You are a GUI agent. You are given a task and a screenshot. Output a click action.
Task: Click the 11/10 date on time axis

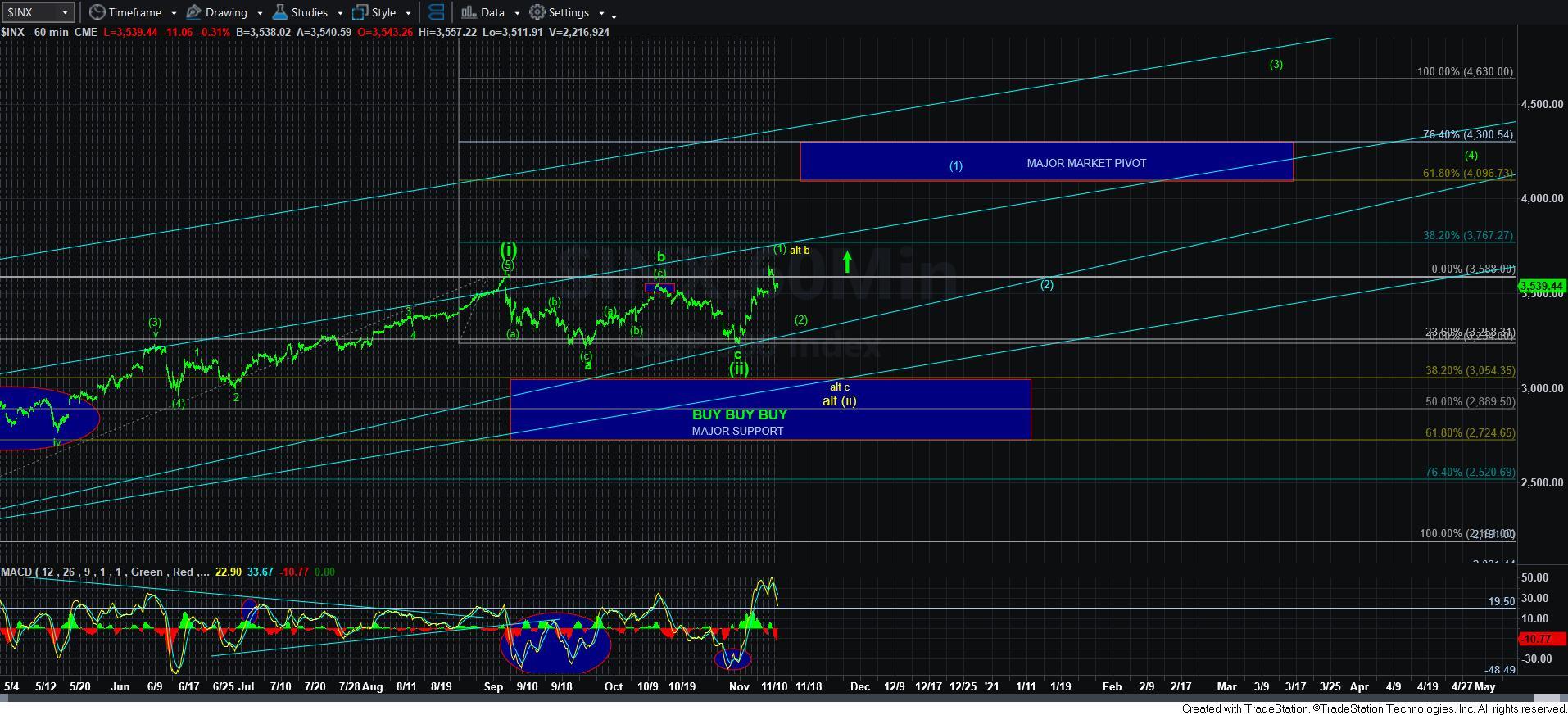[x=774, y=686]
